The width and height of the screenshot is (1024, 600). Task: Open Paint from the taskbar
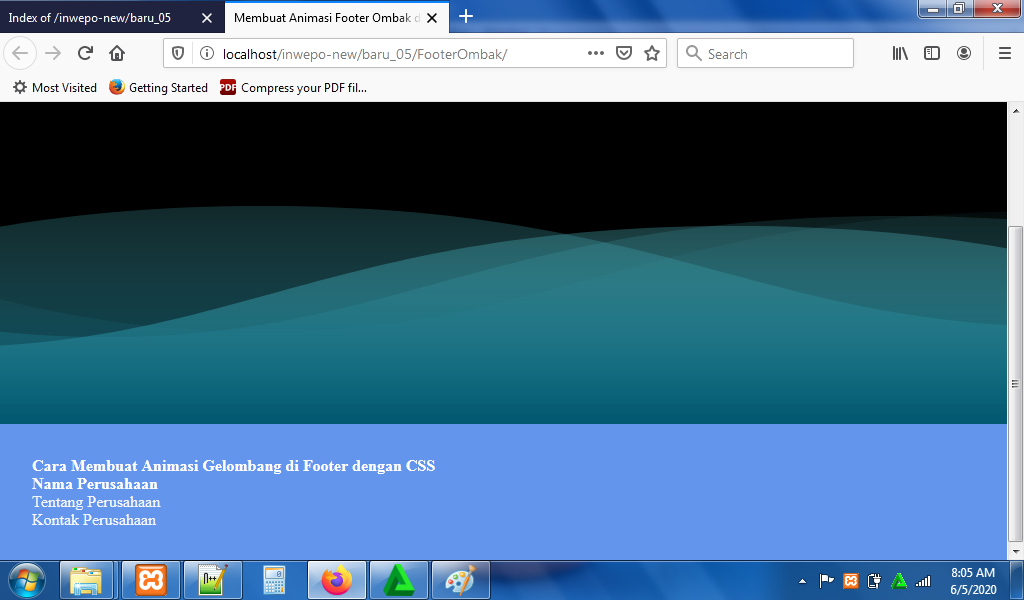461,580
